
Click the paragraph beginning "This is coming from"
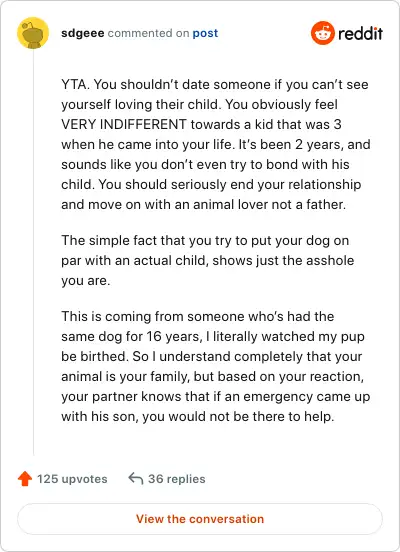(x=215, y=366)
